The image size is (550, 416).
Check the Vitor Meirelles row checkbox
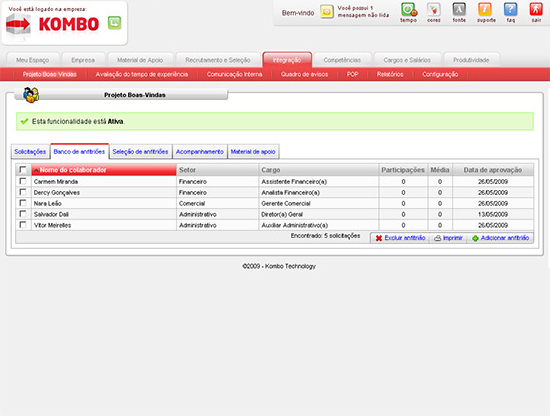[x=23, y=224]
